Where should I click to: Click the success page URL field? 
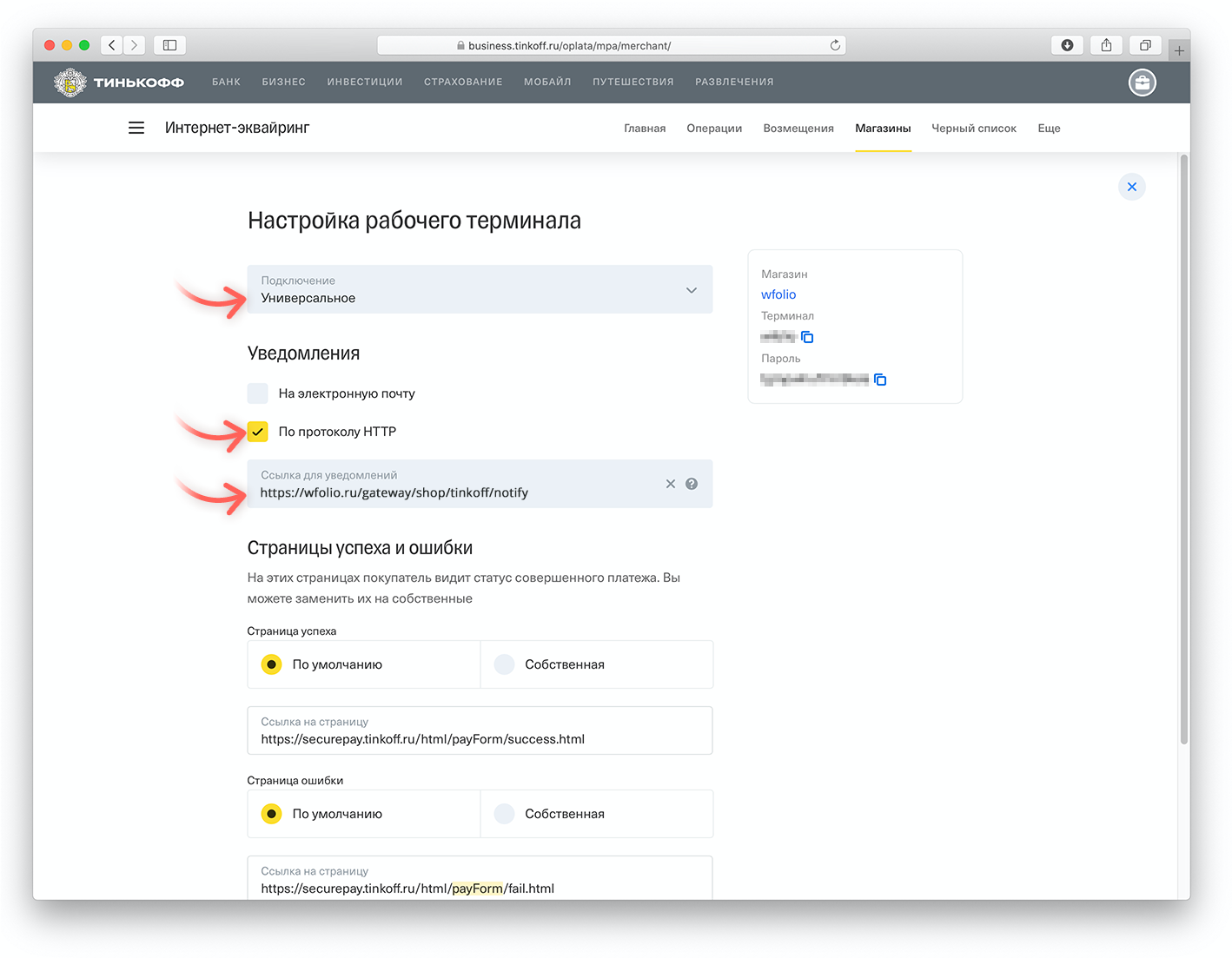tap(480, 730)
